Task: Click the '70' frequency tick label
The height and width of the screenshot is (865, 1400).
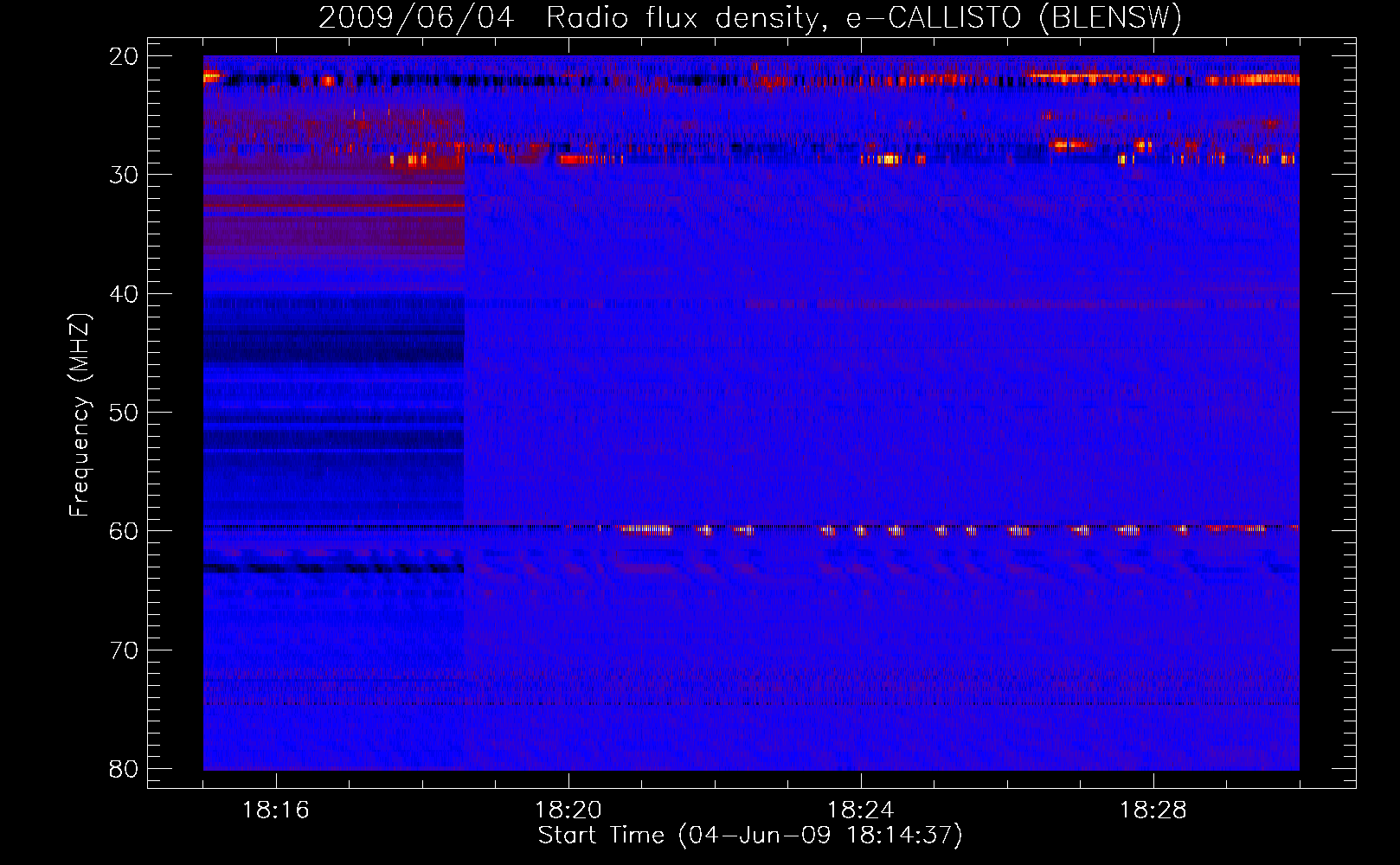Action: tap(125, 650)
